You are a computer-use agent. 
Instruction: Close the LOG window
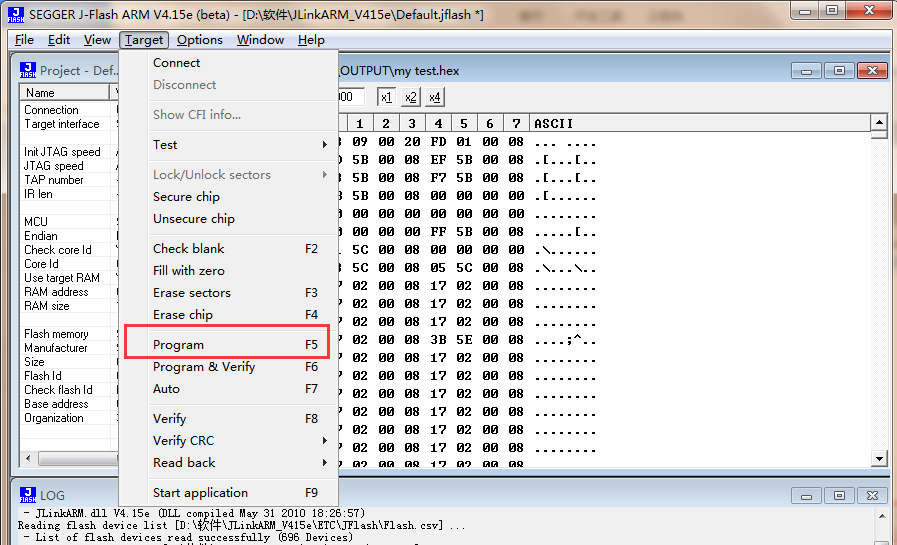(872, 496)
